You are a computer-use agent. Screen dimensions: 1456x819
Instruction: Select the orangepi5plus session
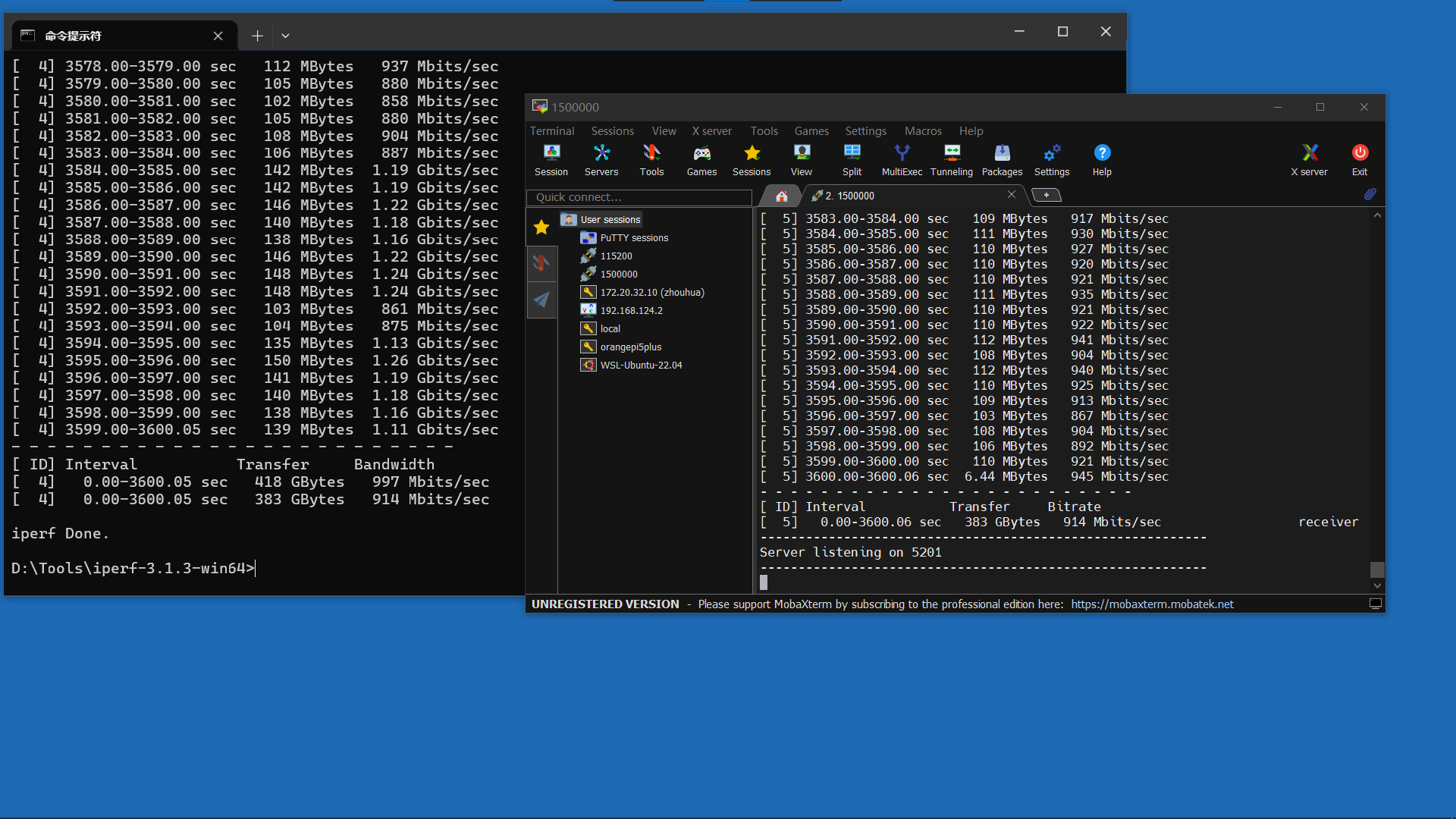[630, 347]
